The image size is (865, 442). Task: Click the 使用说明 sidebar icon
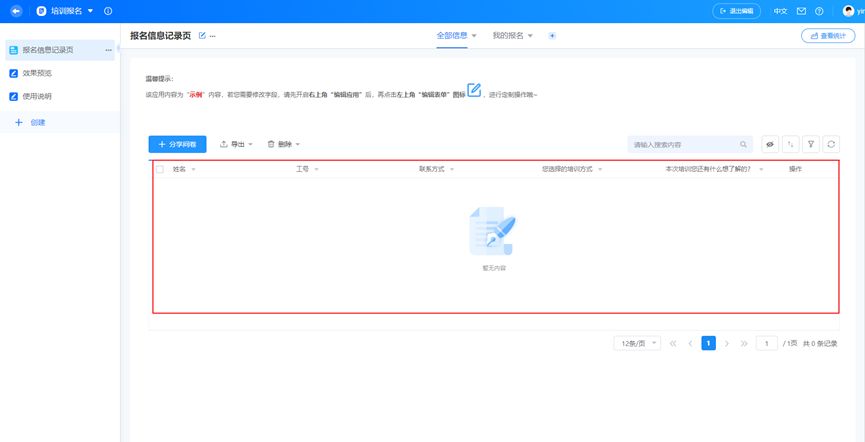(14, 97)
